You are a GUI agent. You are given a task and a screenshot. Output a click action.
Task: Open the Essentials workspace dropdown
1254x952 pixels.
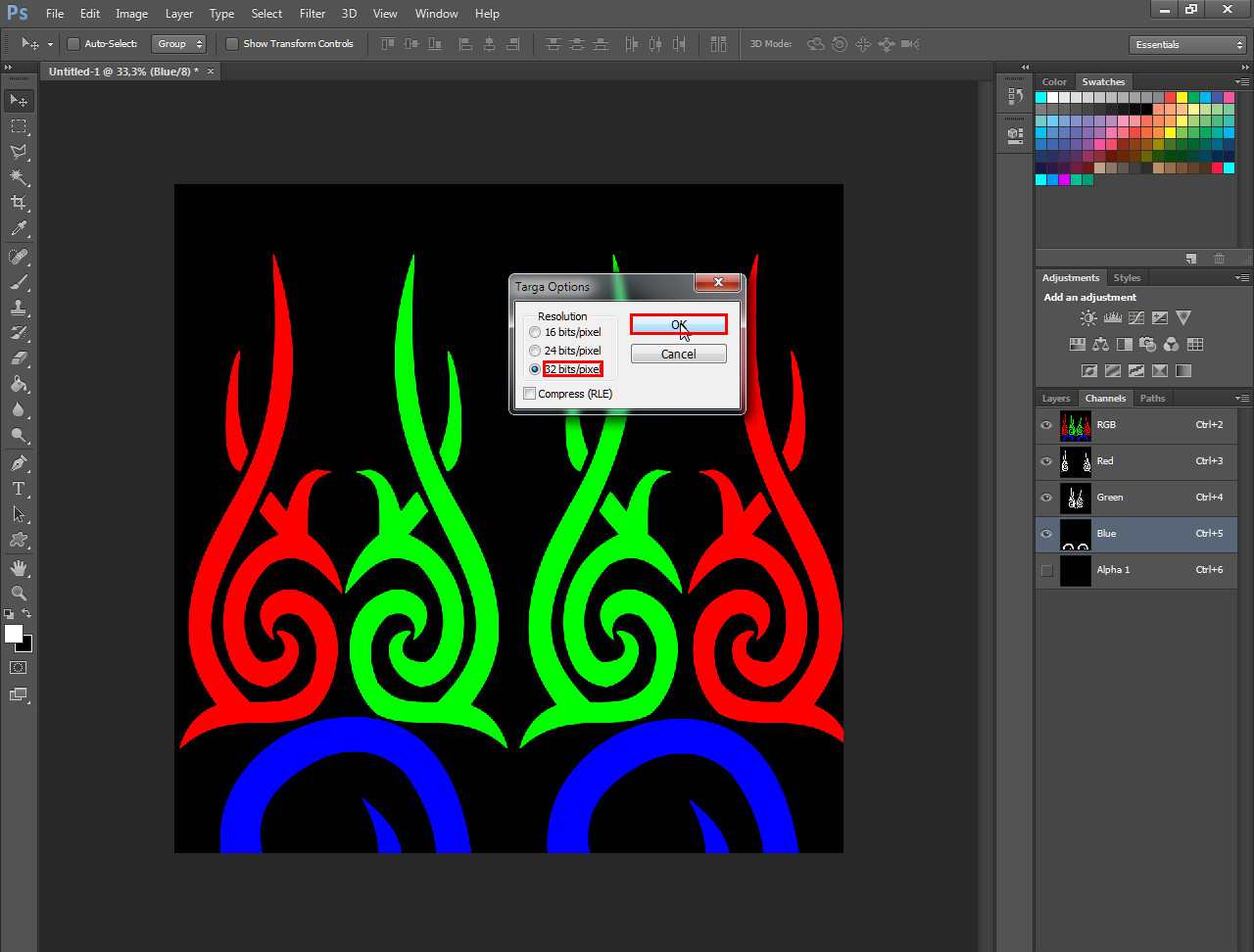click(1186, 45)
